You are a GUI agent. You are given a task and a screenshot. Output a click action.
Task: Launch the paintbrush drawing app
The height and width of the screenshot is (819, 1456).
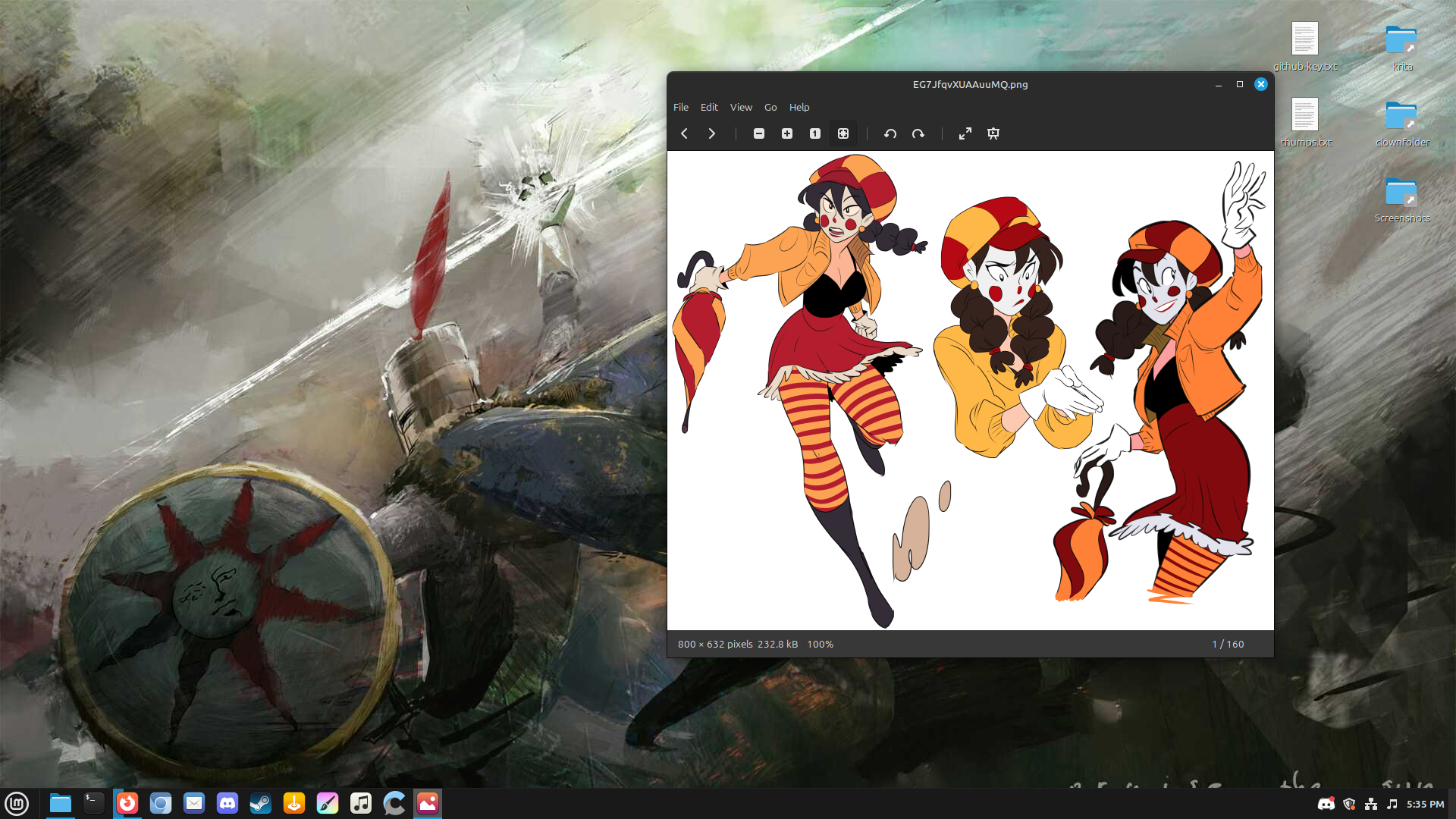[328, 803]
